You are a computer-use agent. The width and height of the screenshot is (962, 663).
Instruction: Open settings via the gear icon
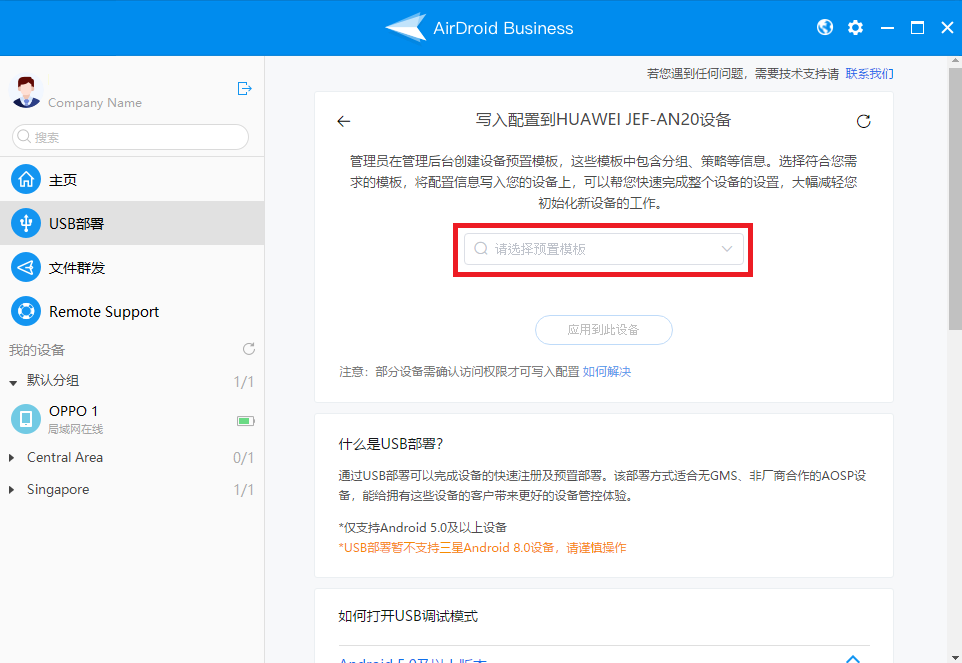click(x=855, y=28)
